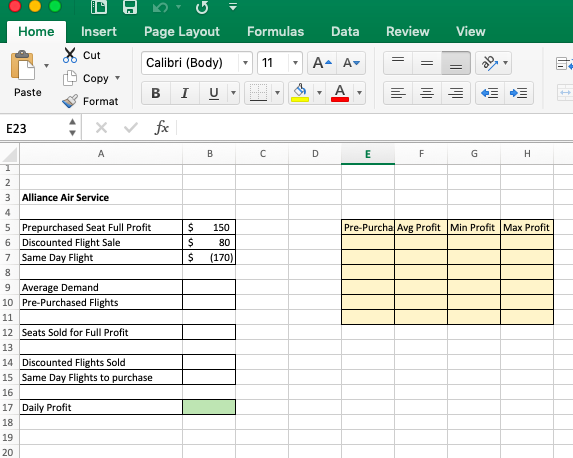Click the Paste clipboard icon
The height and width of the screenshot is (458, 573).
coord(23,65)
